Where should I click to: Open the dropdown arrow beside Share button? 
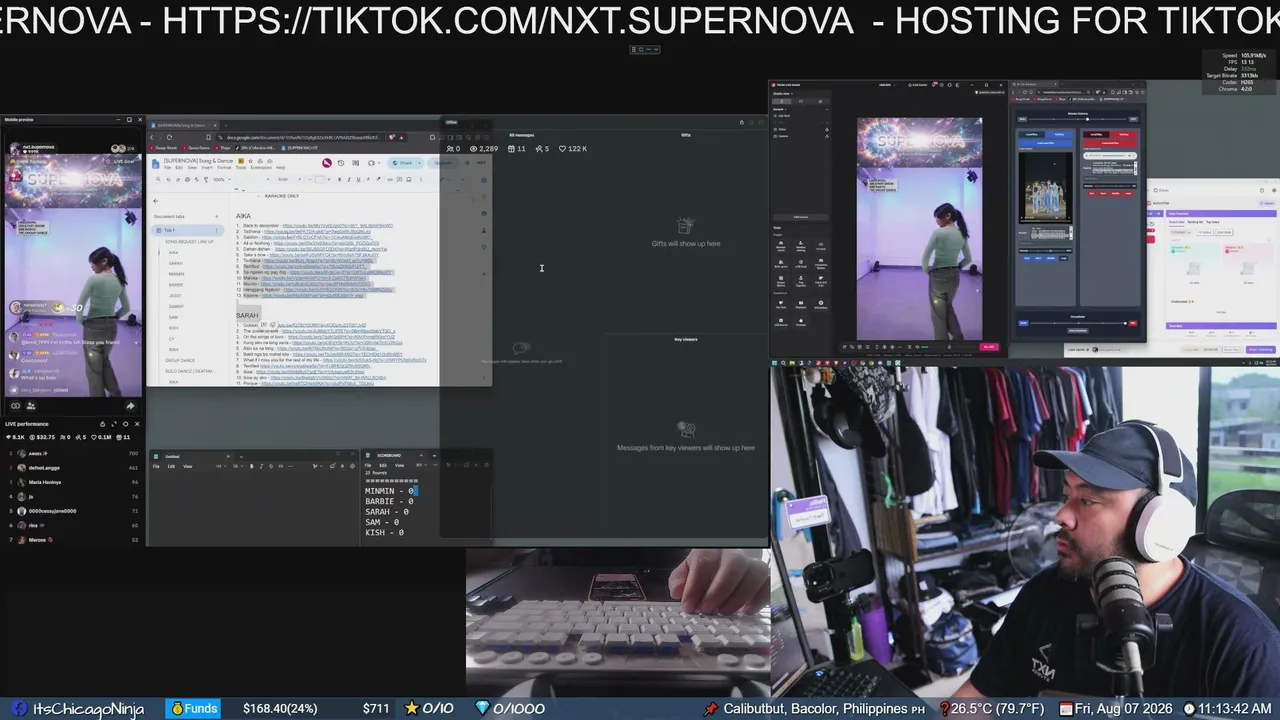click(x=418, y=163)
